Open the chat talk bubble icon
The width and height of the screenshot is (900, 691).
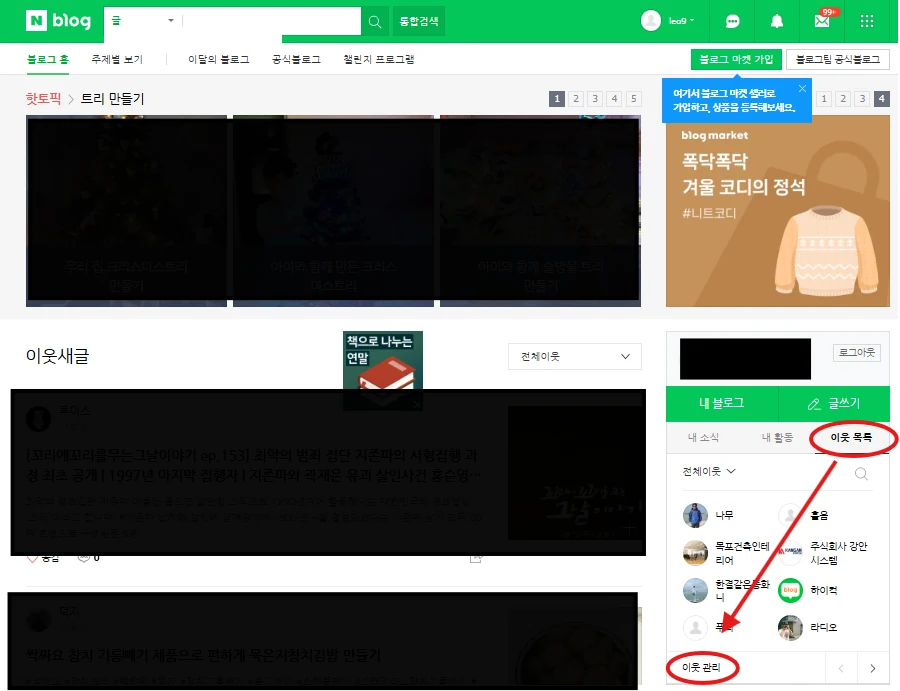(732, 21)
